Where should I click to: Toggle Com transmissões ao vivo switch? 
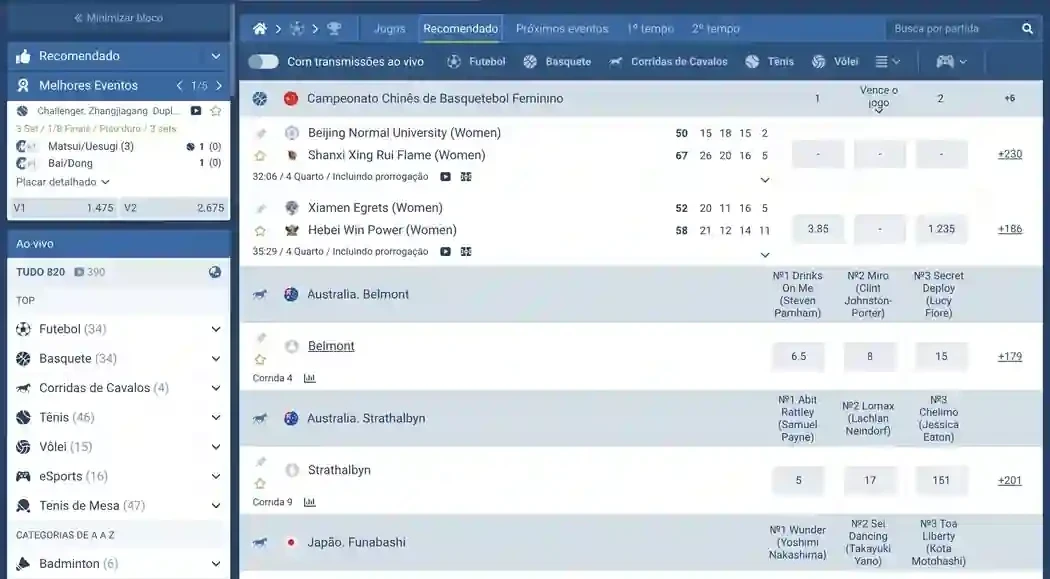263,62
